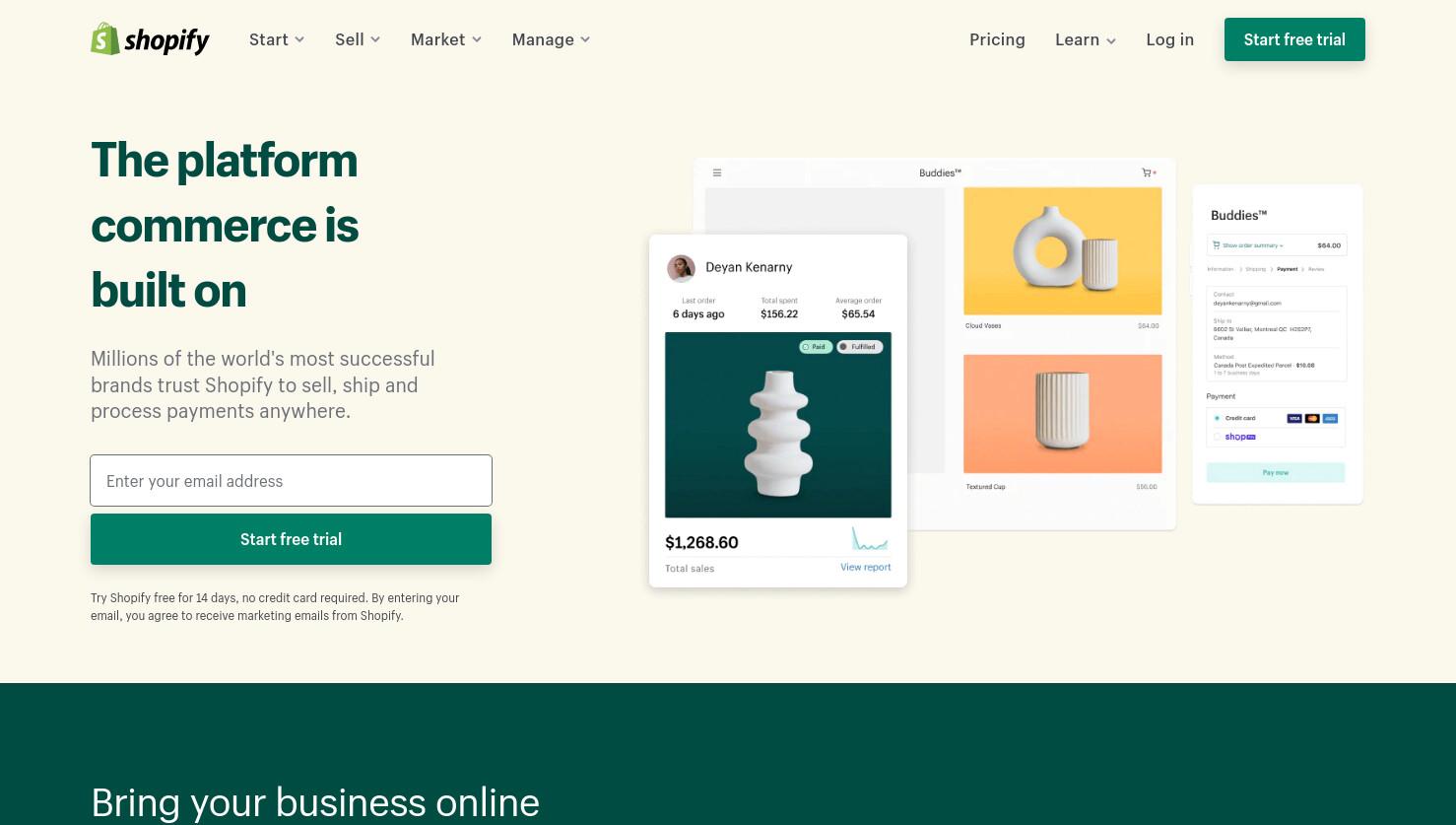Click the View report link
This screenshot has height=825, width=1456.
(x=865, y=568)
